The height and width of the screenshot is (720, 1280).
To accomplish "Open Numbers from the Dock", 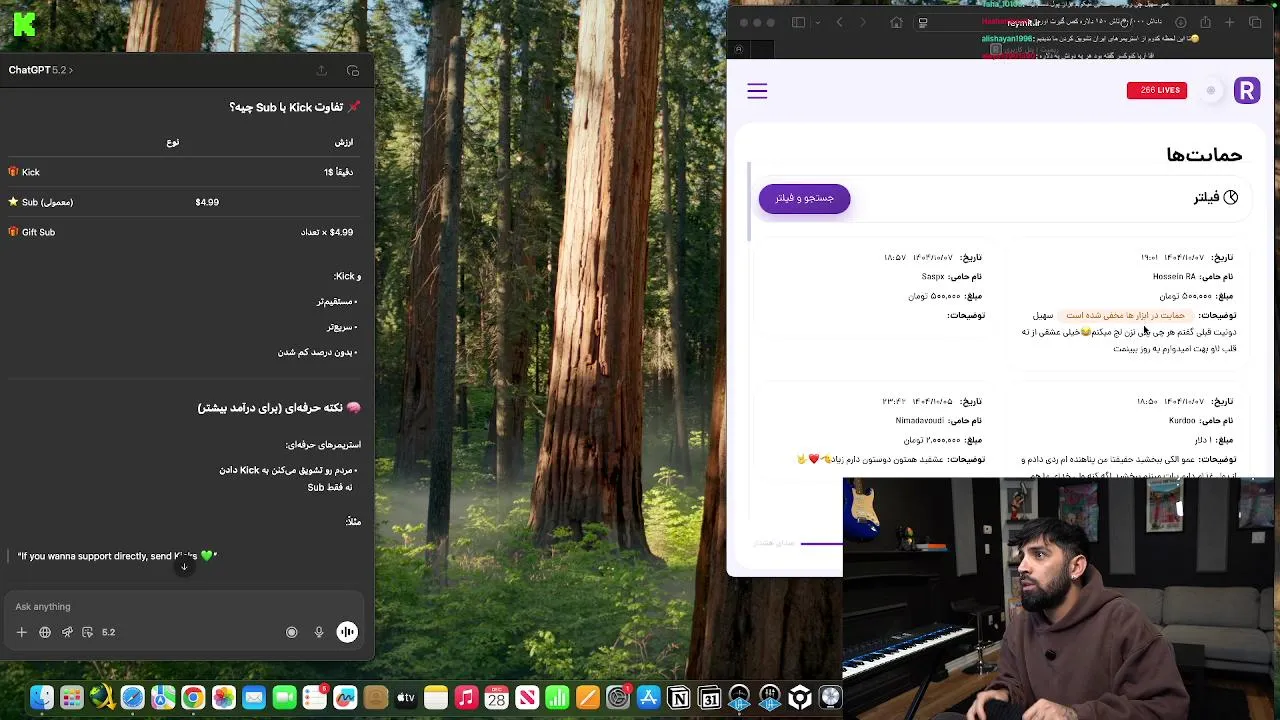I will tap(557, 697).
